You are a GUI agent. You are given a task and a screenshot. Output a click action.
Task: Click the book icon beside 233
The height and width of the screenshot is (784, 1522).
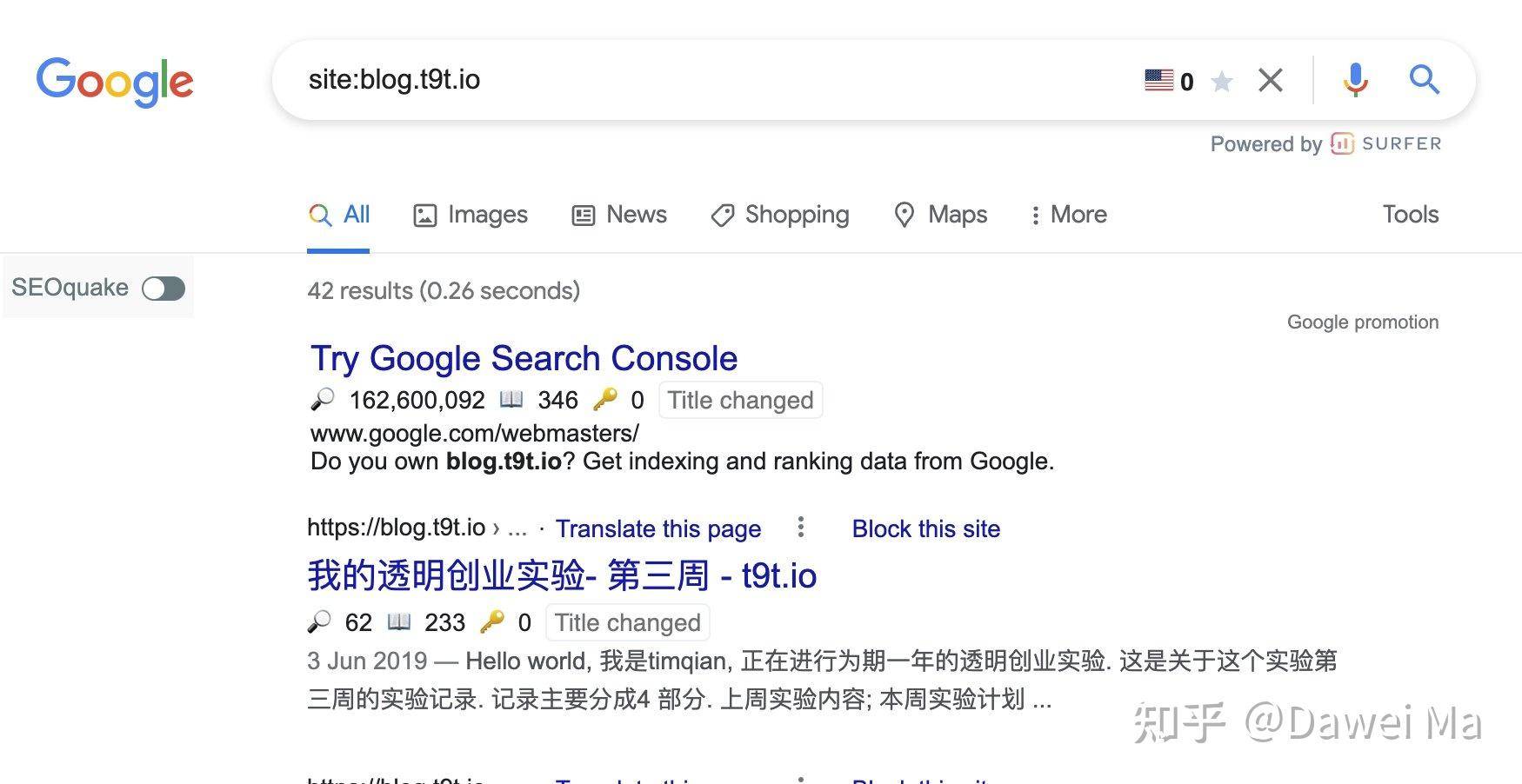[x=399, y=621]
